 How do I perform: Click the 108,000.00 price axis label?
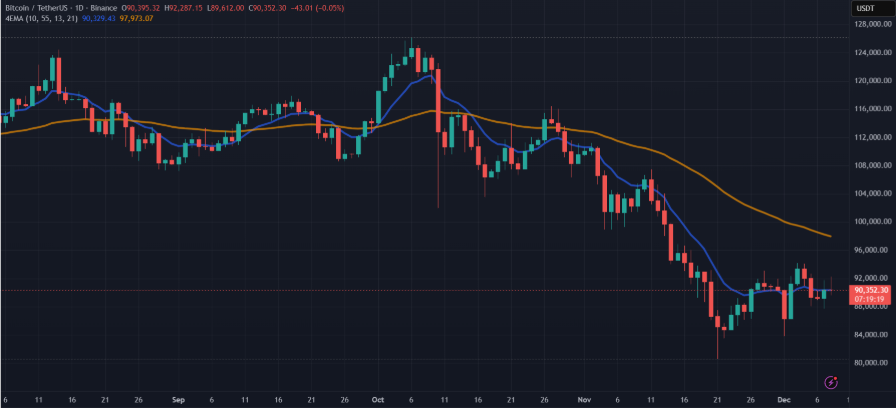871,166
